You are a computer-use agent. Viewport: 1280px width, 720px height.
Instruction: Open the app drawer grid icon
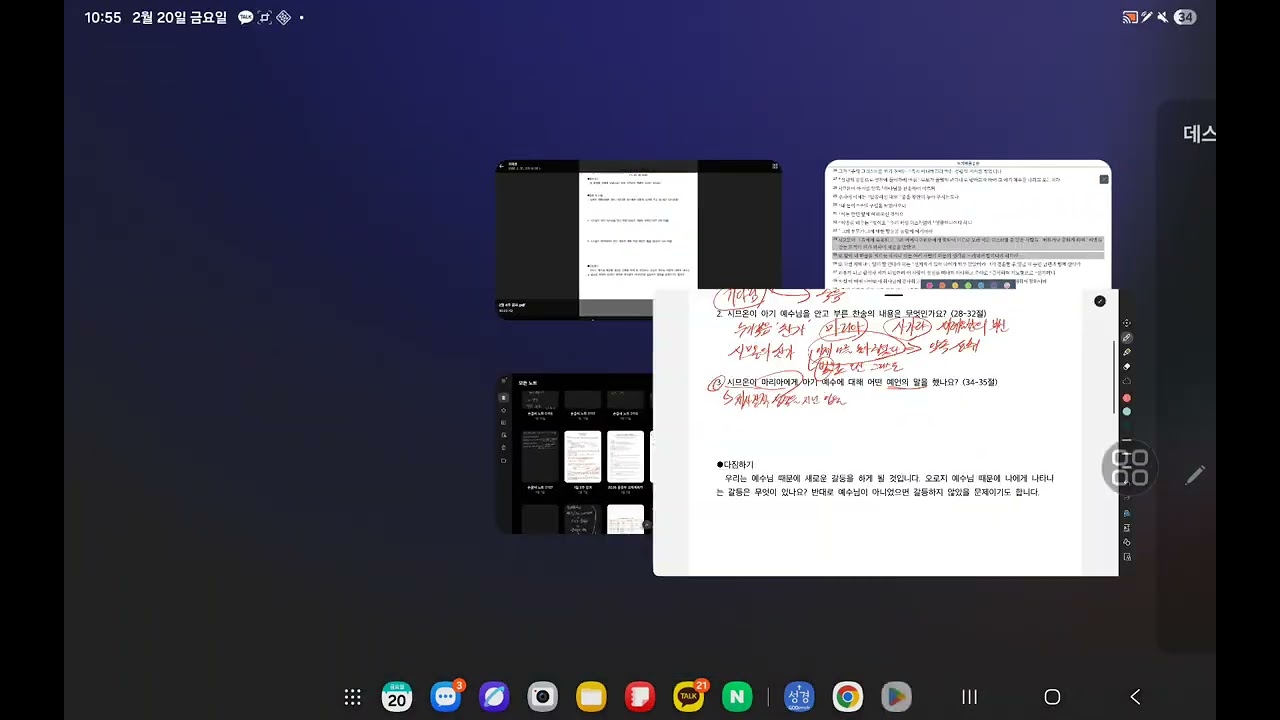coord(352,697)
